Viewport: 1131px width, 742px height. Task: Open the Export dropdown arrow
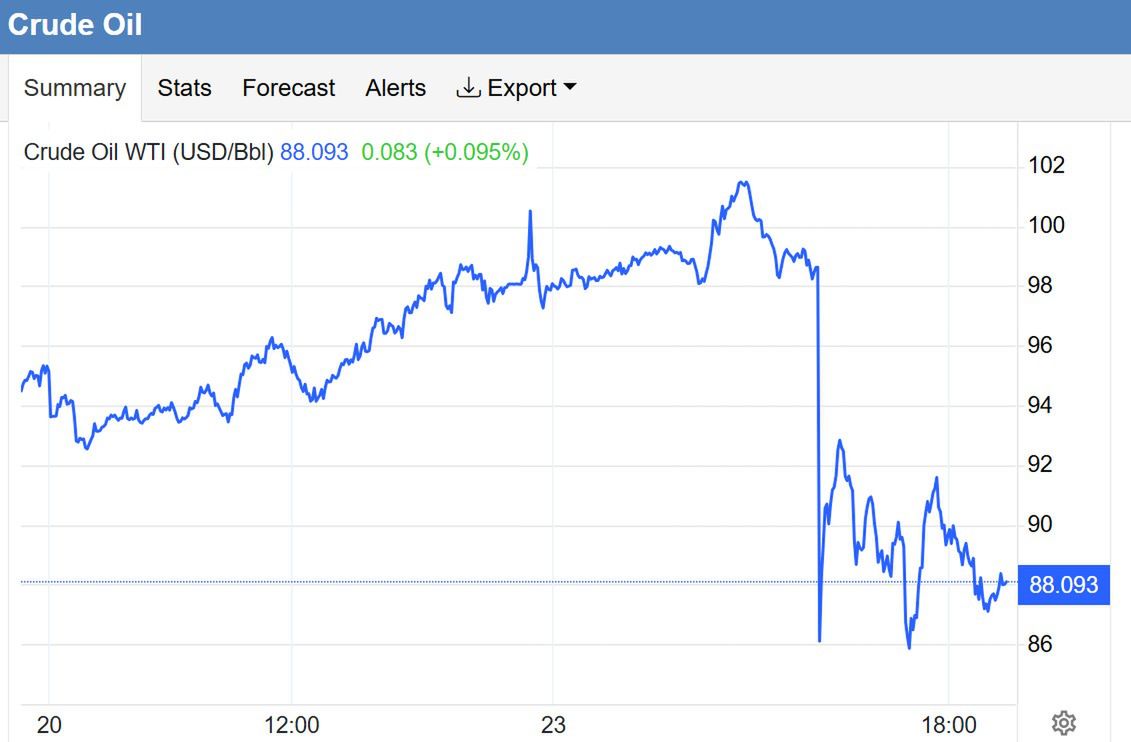coord(572,88)
